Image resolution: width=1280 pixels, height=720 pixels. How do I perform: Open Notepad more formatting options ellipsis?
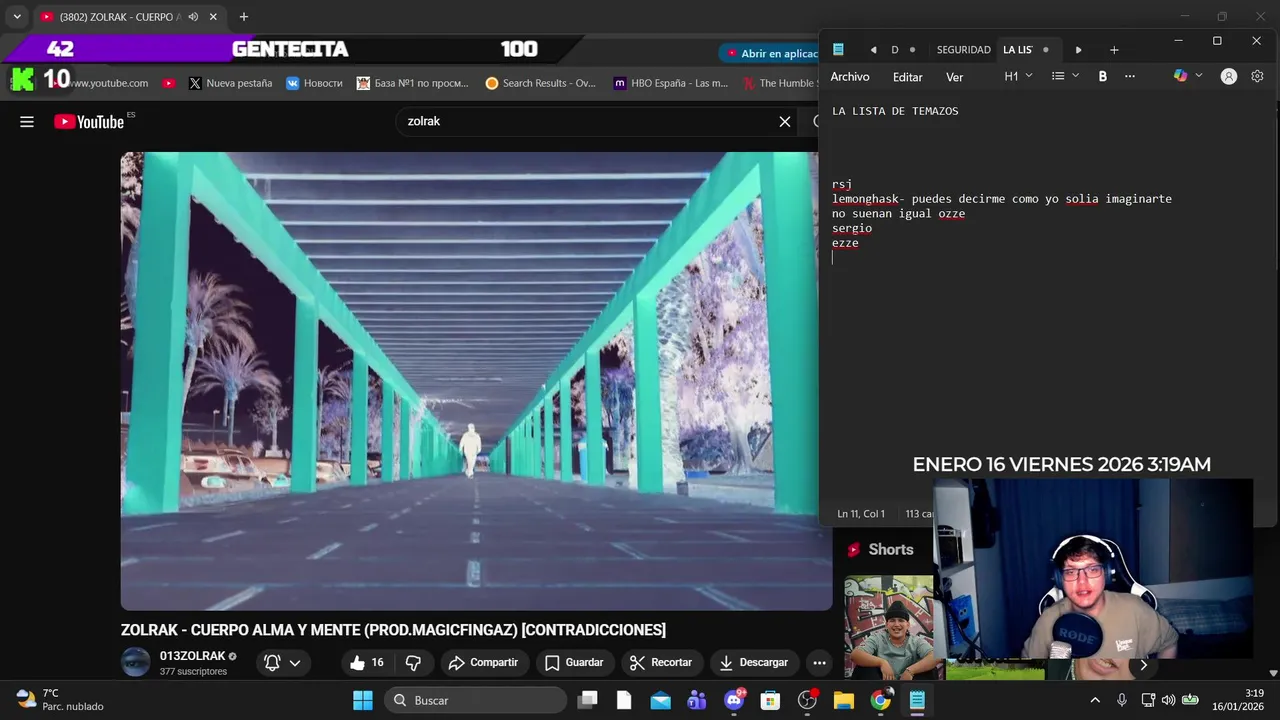(1130, 76)
